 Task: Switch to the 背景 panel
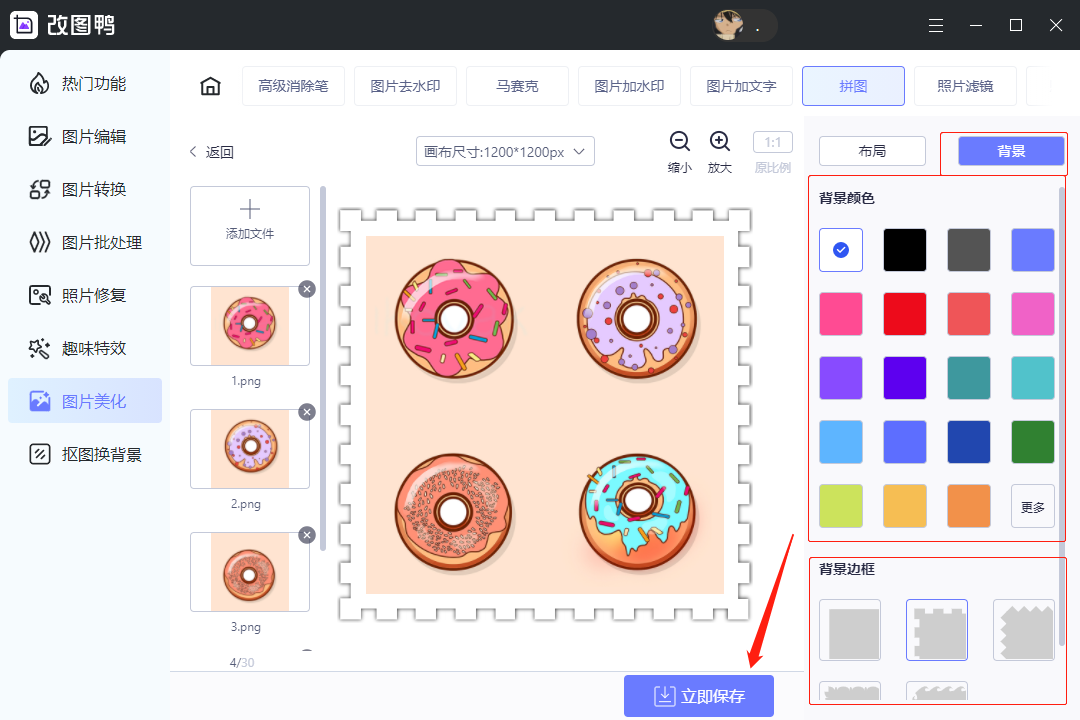point(1011,151)
